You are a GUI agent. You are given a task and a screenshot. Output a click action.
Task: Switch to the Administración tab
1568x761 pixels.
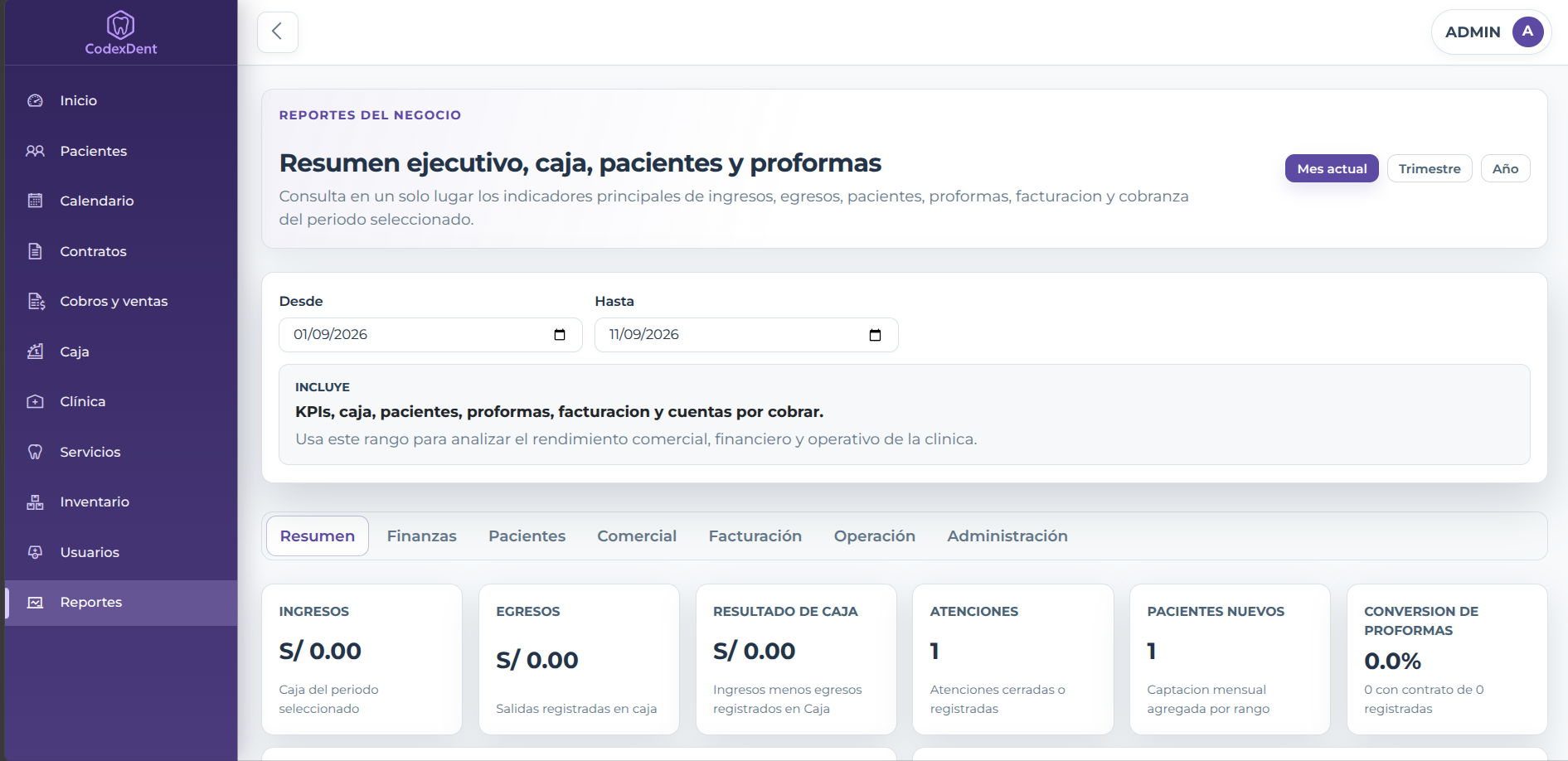pos(1007,536)
